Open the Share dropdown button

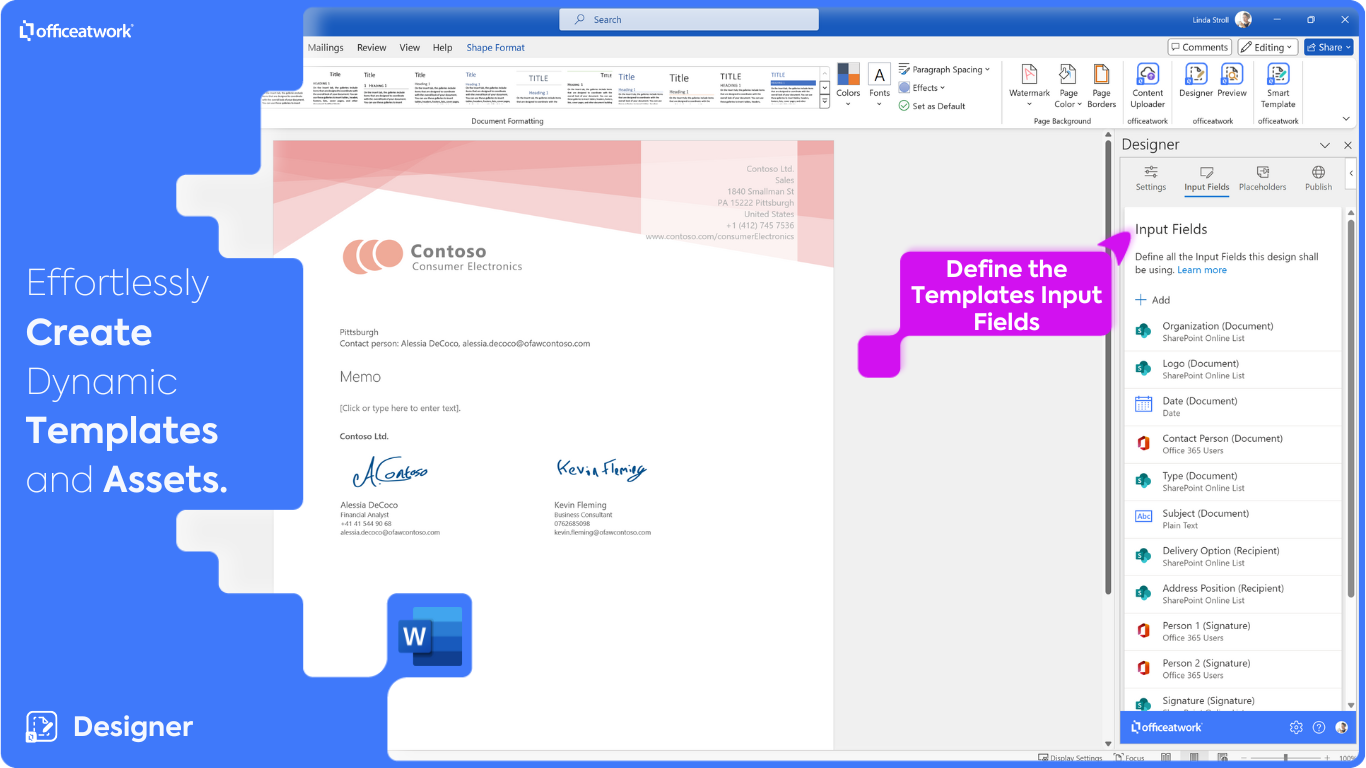click(x=1328, y=47)
